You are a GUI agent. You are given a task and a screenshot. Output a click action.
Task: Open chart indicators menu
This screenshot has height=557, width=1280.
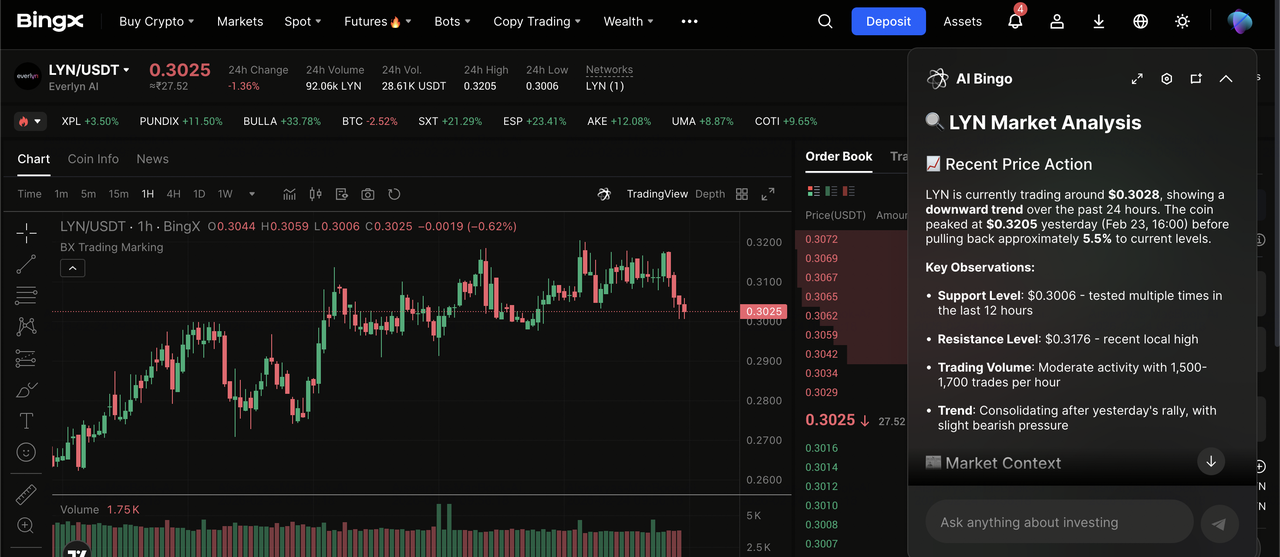tap(290, 194)
